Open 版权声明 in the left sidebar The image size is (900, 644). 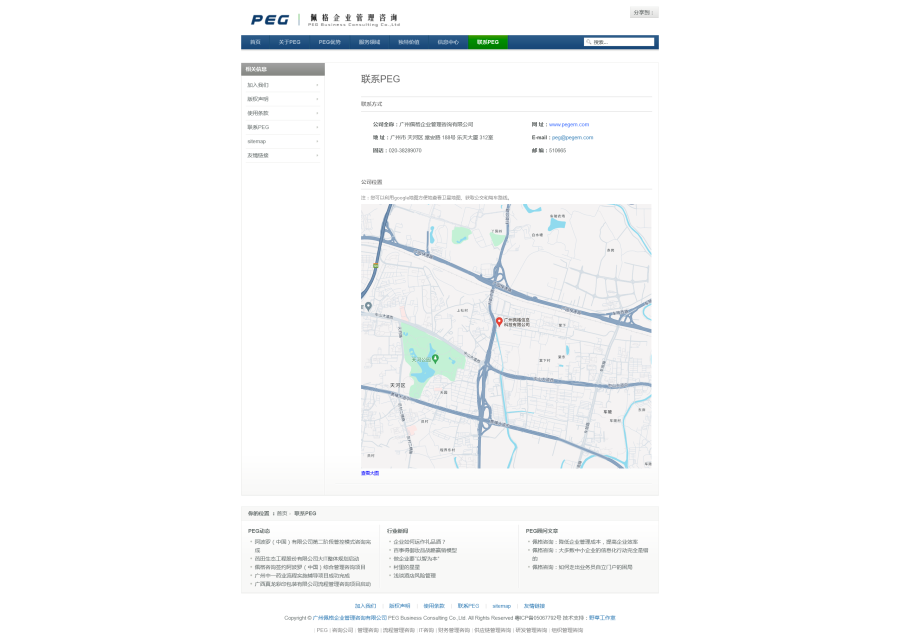tap(258, 99)
